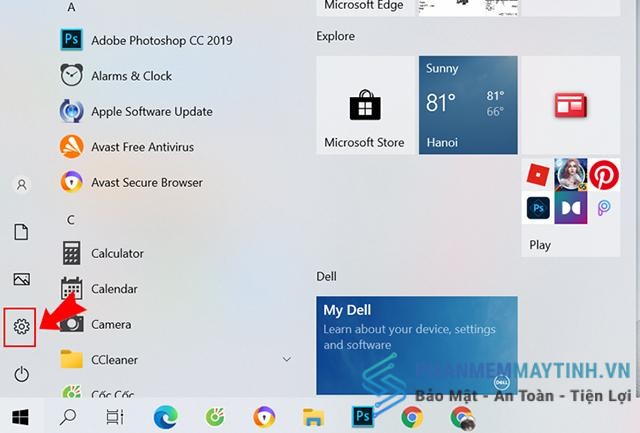Jump to letter A section header
This screenshot has height=433, width=640.
click(x=71, y=7)
